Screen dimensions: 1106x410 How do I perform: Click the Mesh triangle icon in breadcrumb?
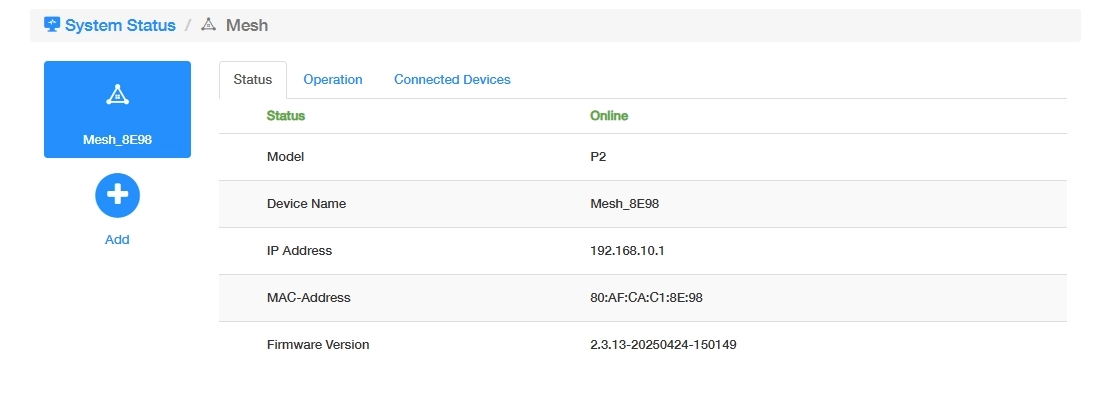208,24
